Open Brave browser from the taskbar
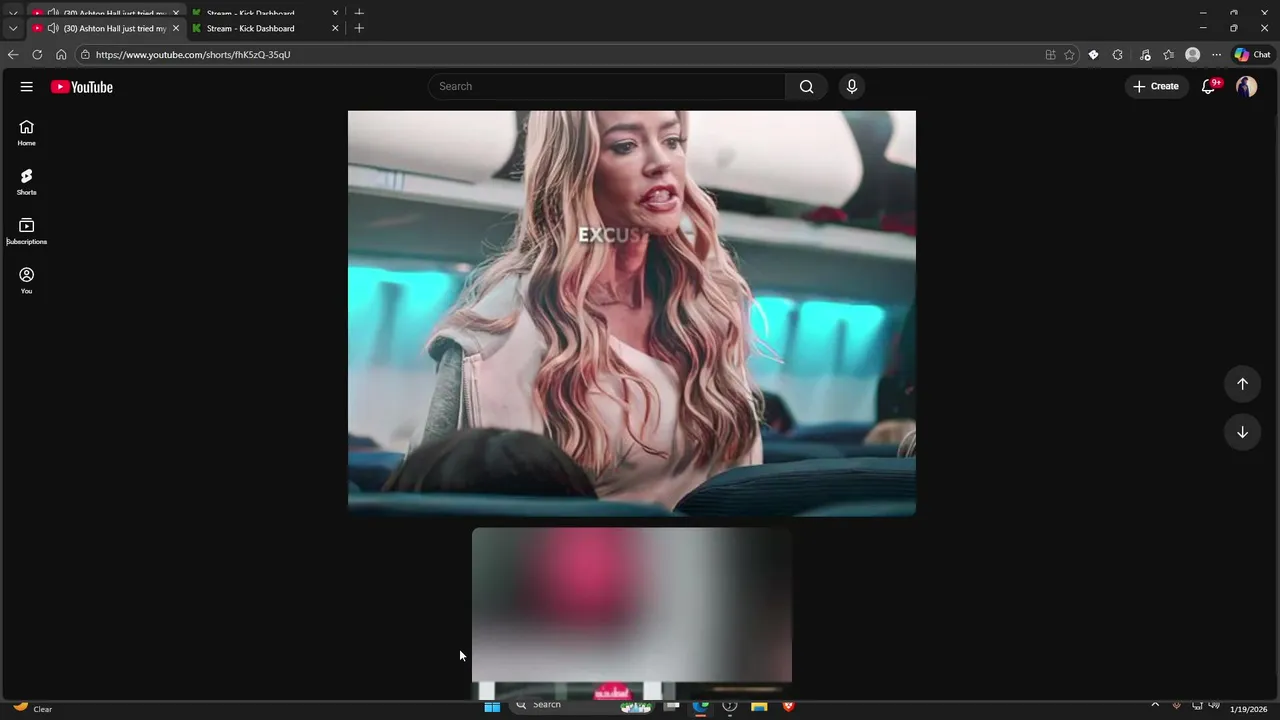This screenshot has width=1280, height=720. point(788,706)
